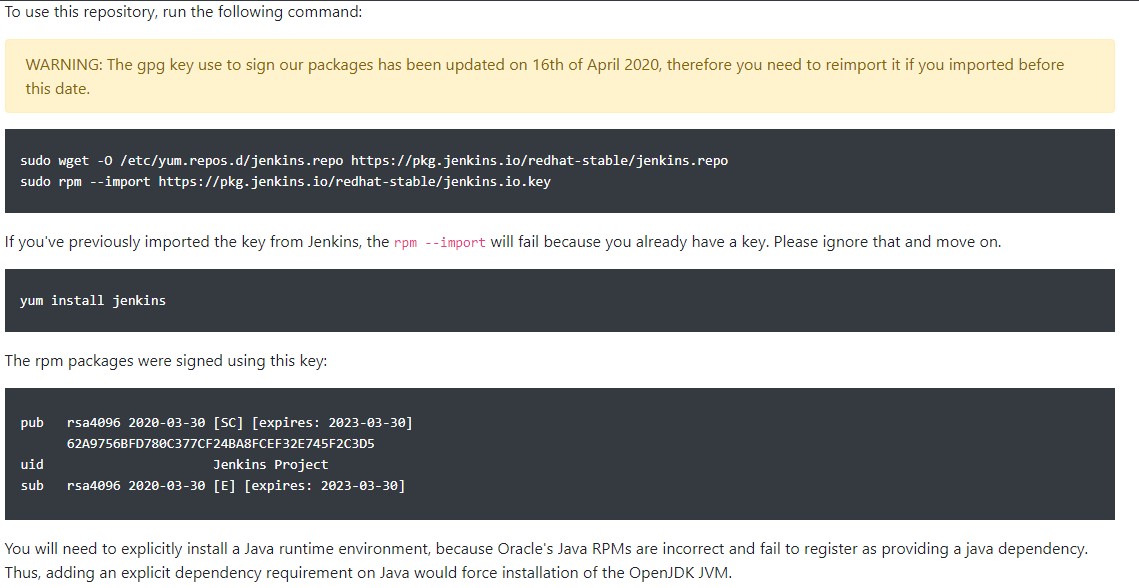
Task: Click the pub rsa4096 key line
Action: (216, 423)
